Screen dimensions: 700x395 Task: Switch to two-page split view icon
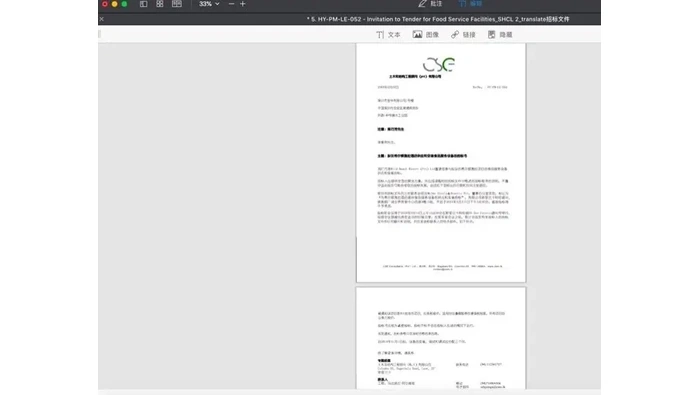[177, 4]
